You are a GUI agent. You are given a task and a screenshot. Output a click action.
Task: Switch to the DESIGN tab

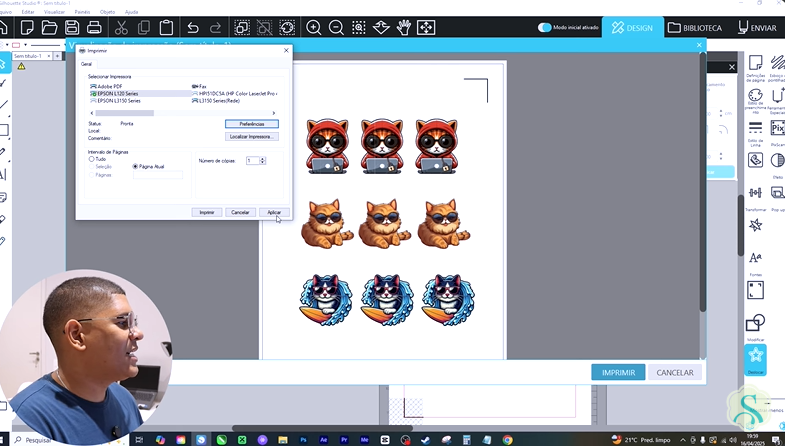coord(633,28)
